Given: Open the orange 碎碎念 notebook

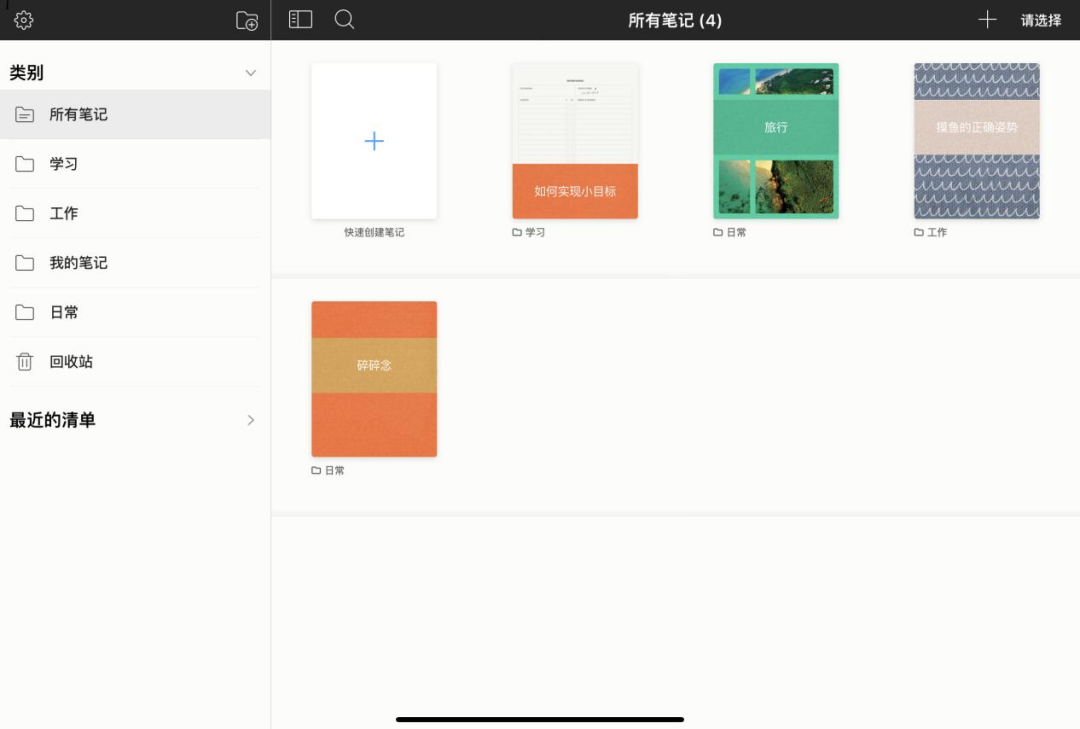Looking at the screenshot, I should (373, 378).
